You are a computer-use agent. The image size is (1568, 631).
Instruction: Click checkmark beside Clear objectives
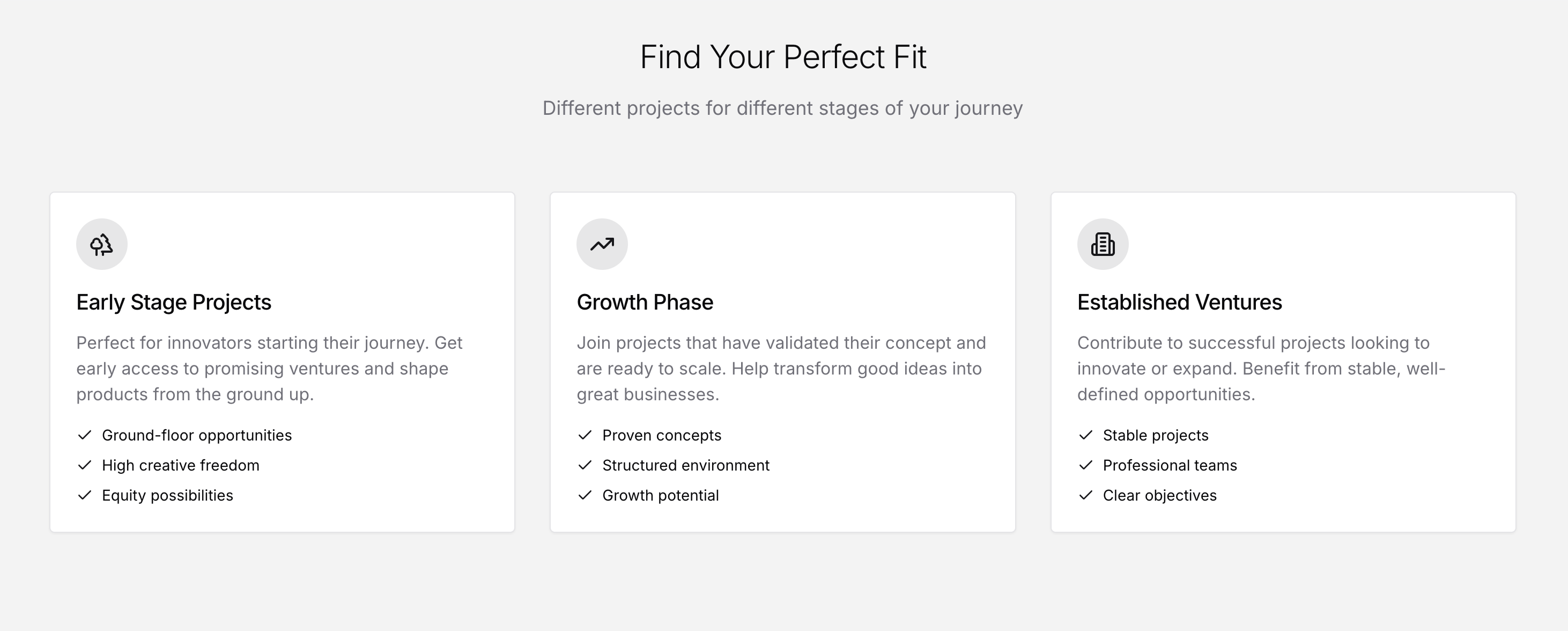(1085, 495)
